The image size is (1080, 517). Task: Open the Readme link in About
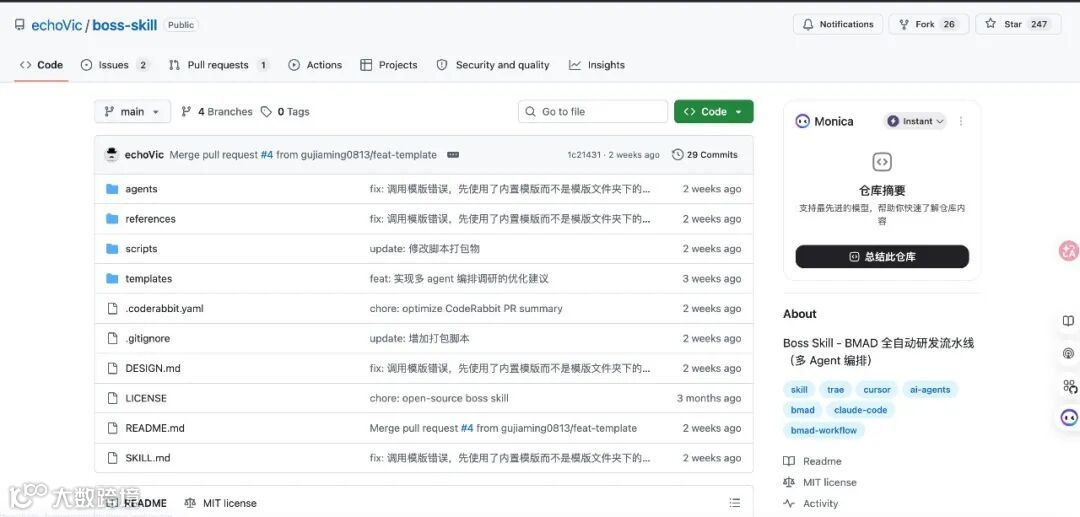coord(813,461)
